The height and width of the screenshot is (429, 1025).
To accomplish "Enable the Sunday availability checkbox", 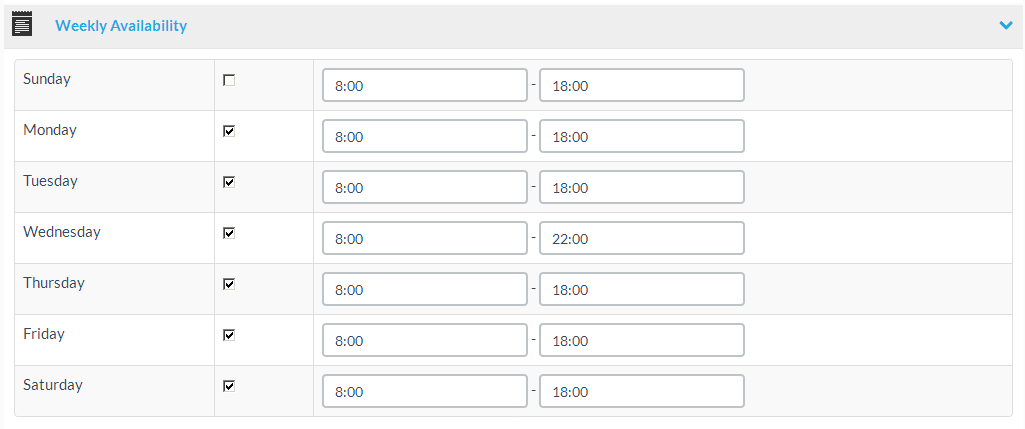I will pyautogui.click(x=229, y=80).
